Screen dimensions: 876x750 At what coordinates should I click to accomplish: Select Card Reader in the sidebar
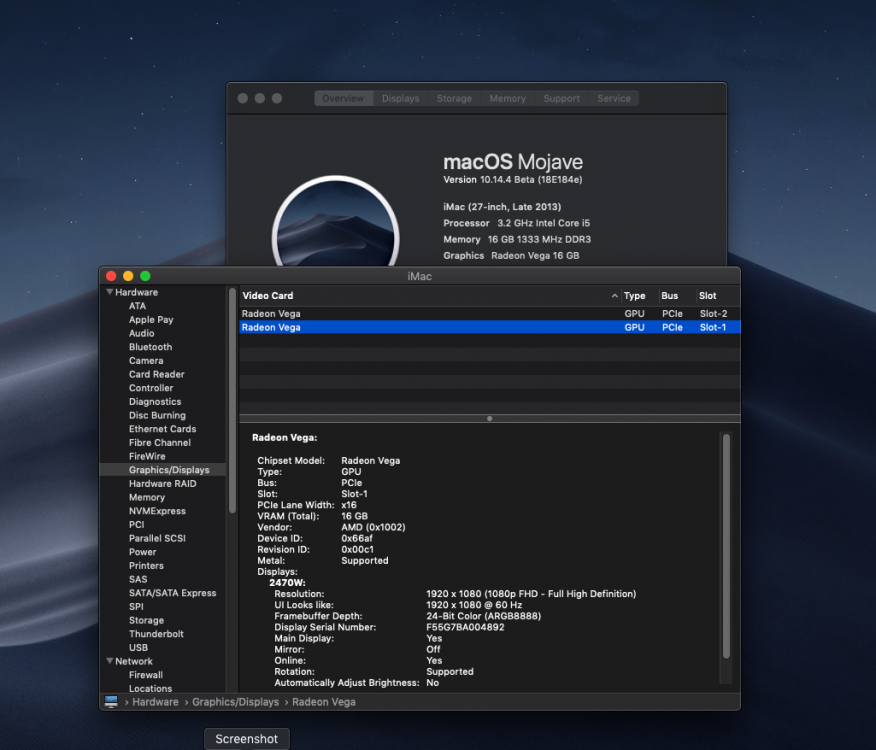[156, 374]
